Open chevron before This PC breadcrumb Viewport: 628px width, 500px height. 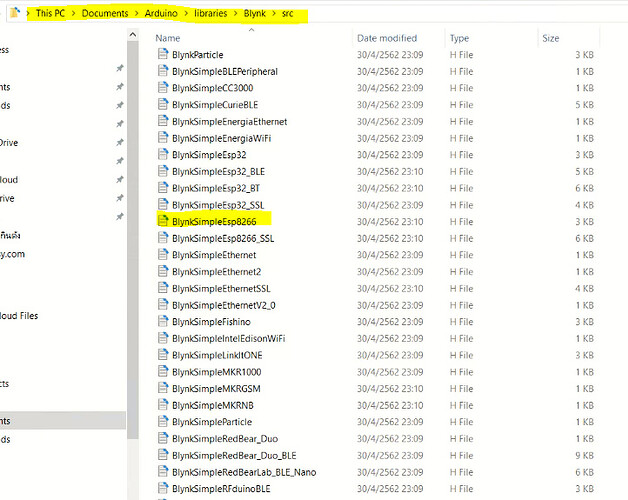[28, 14]
